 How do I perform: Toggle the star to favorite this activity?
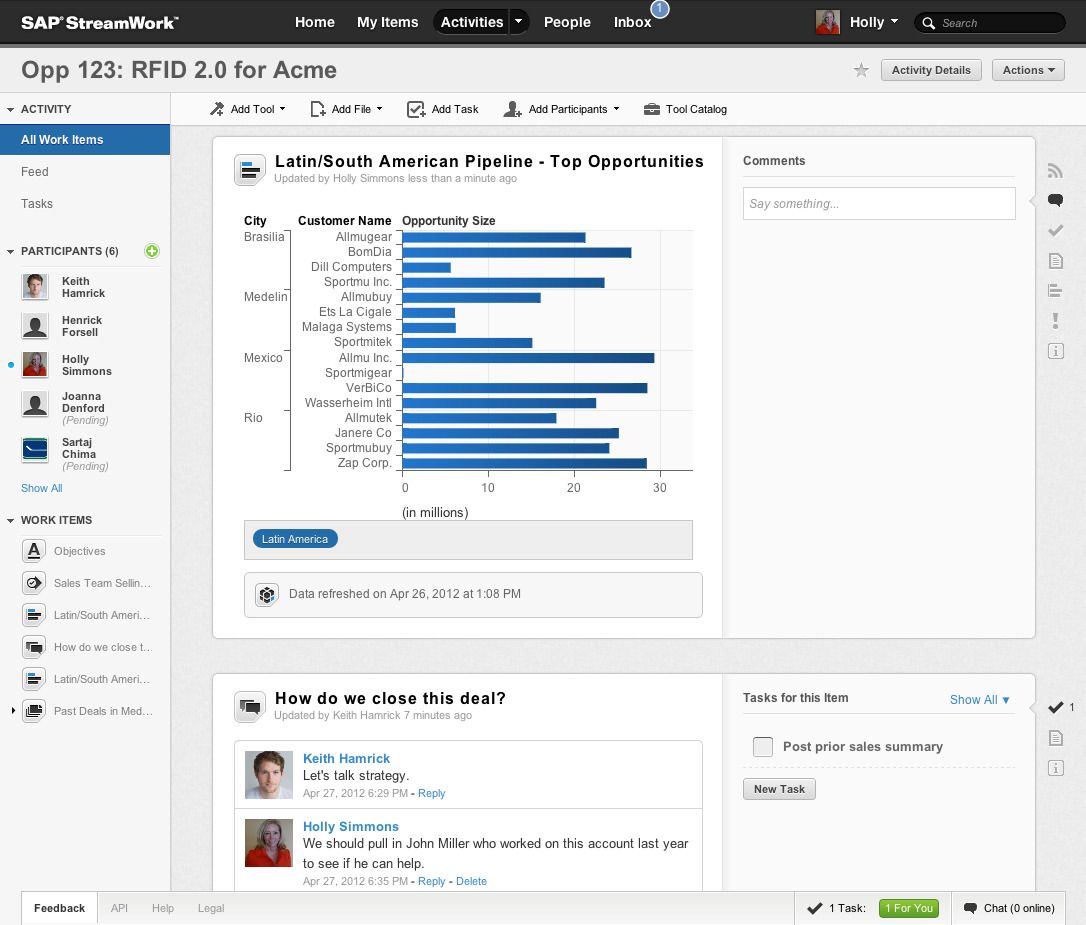(x=860, y=70)
